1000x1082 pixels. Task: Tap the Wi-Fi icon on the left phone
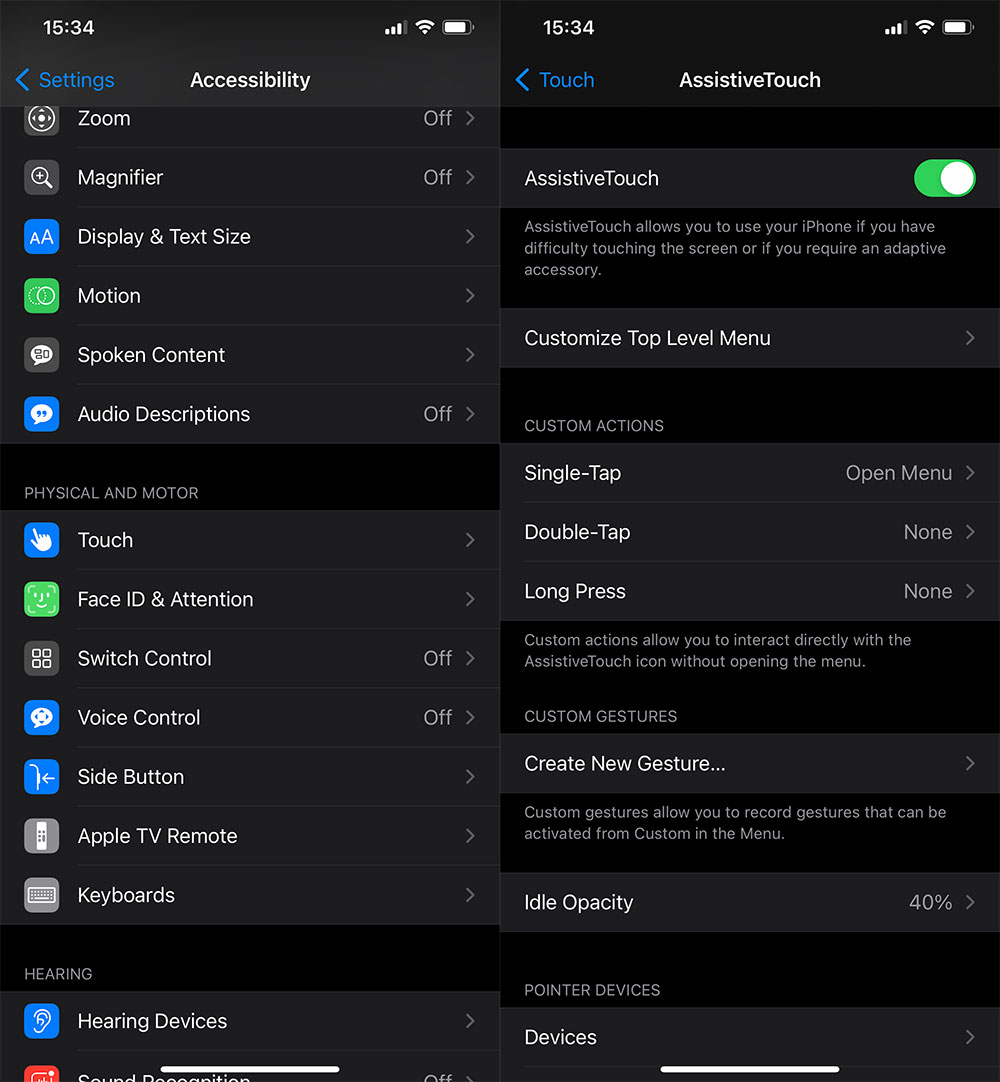pyautogui.click(x=425, y=27)
